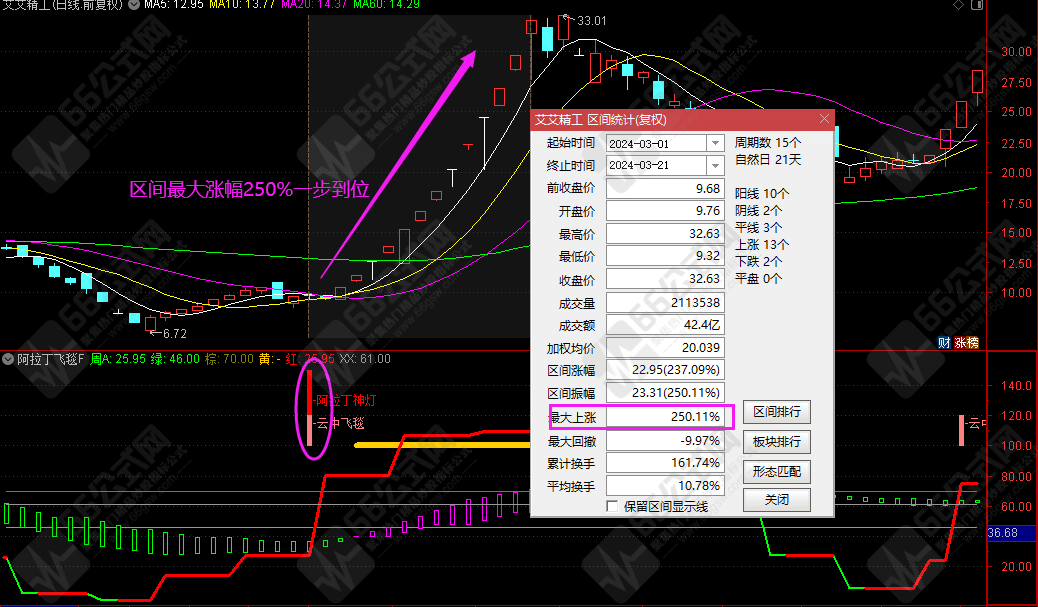The height and width of the screenshot is (607, 1038).
Task: Click the small icon left of 阿拉丁飞毯 indicator
Action: click(7, 358)
